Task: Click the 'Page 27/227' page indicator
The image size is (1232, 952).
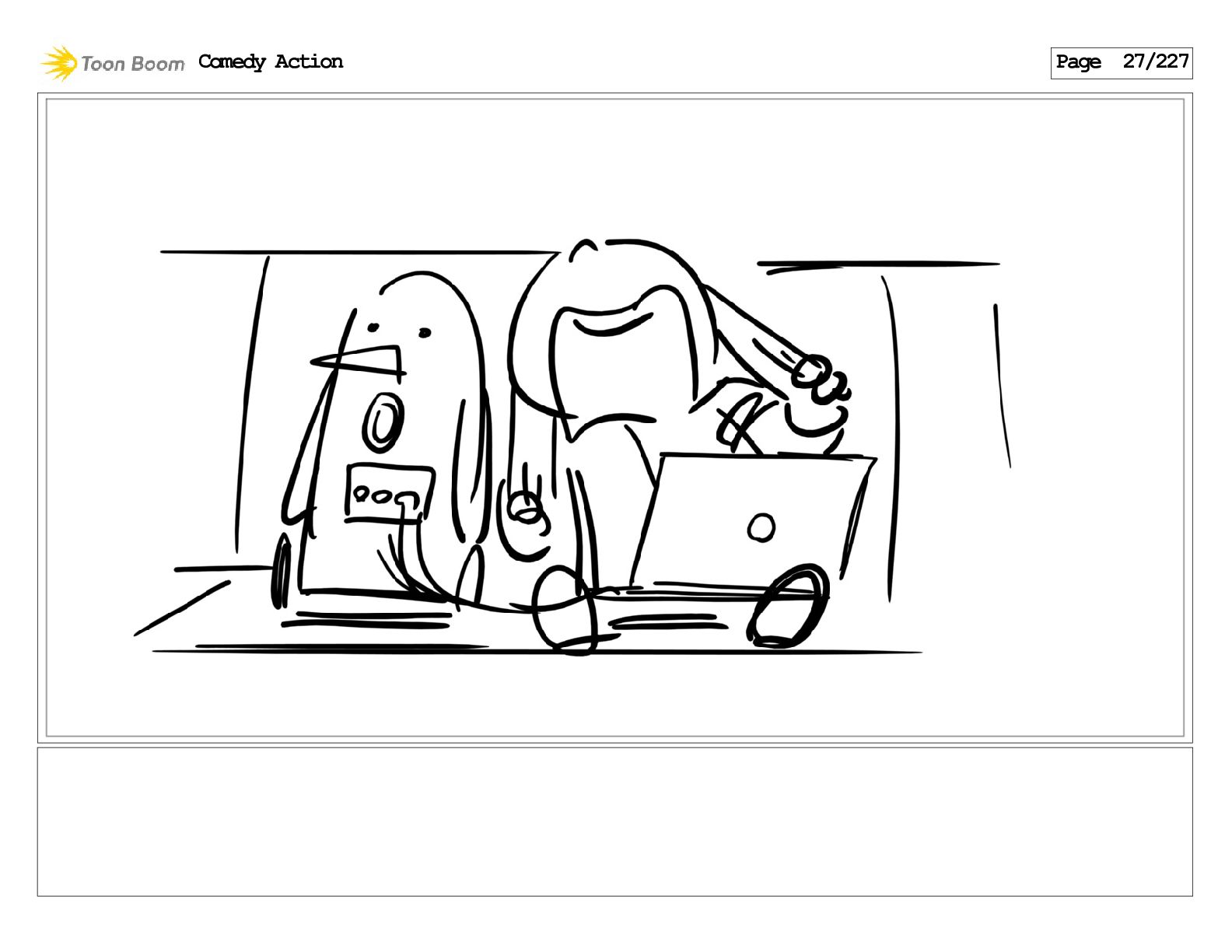Action: point(1121,63)
